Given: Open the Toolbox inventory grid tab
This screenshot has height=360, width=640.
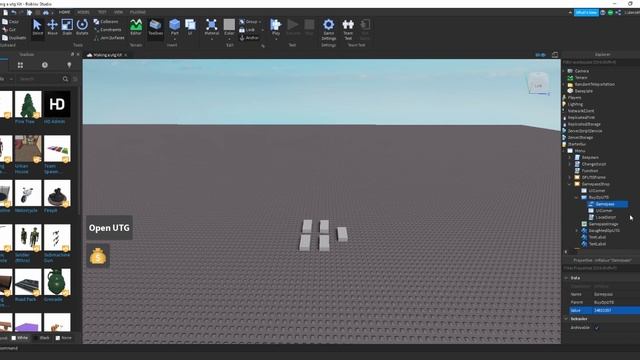Looking at the screenshot, I should (x=20, y=65).
